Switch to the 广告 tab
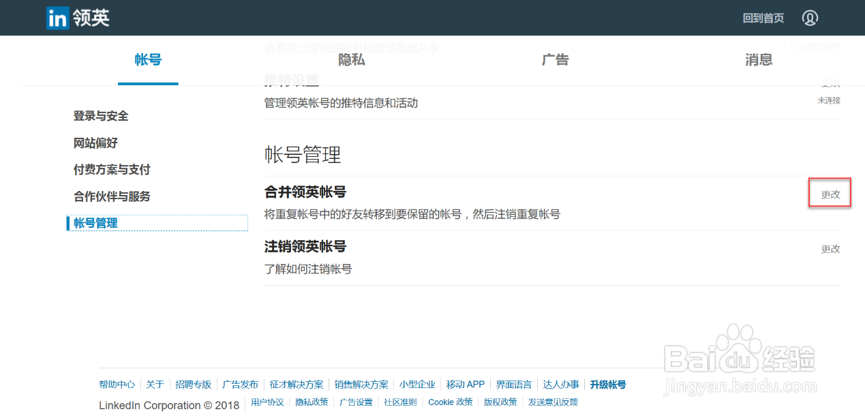This screenshot has width=865, height=416. (x=555, y=60)
